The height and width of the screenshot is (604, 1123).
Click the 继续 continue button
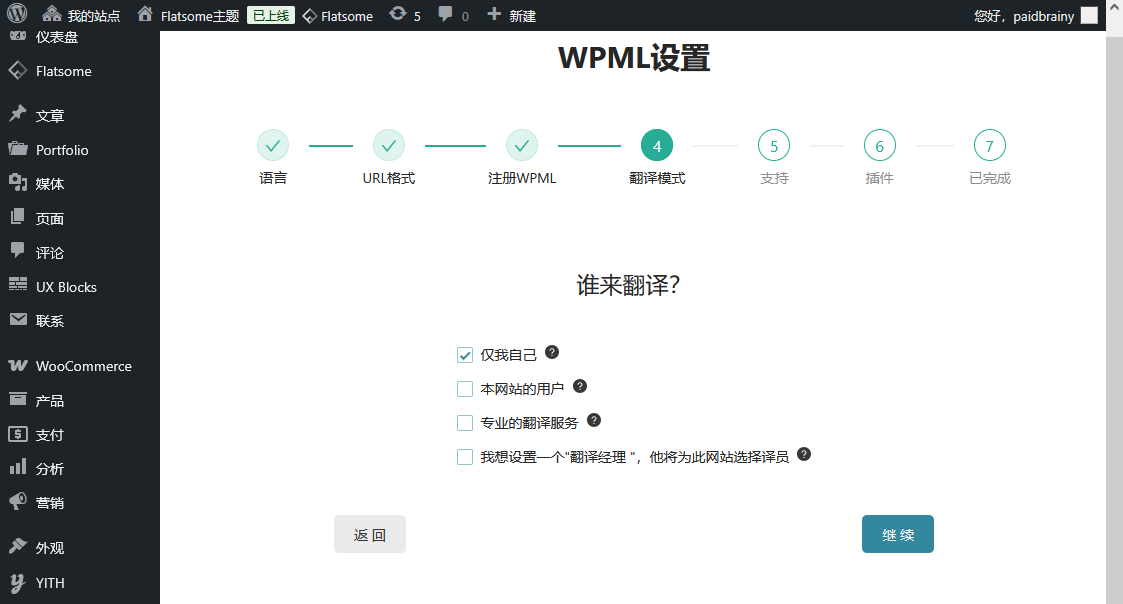click(x=897, y=534)
